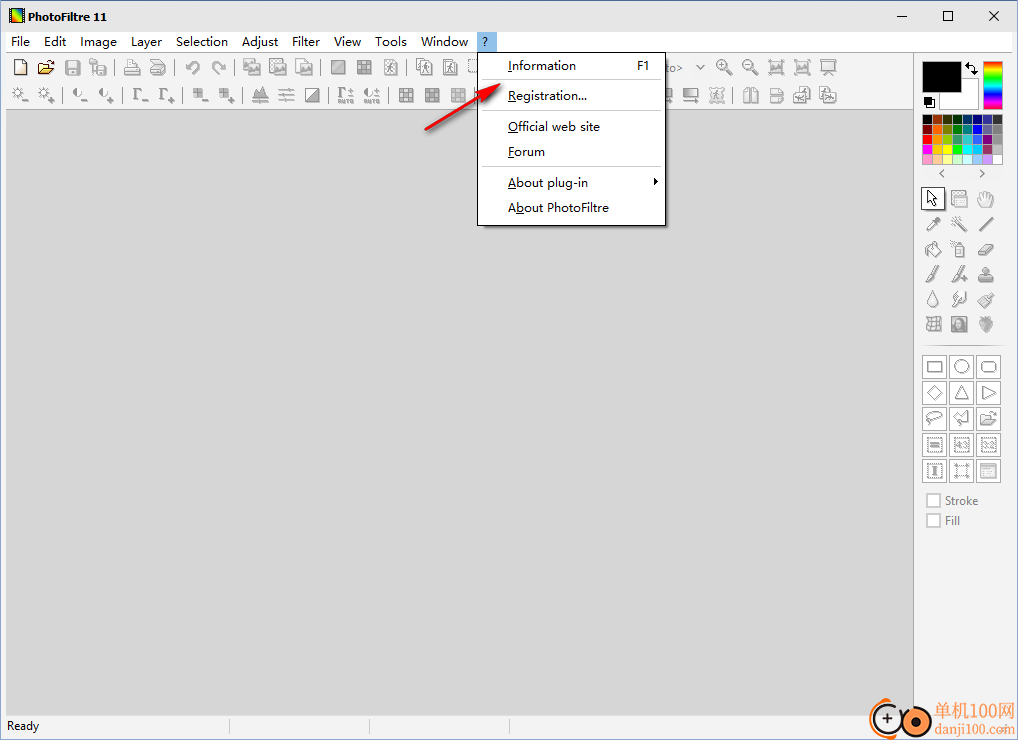Click the Gamma plus icon
1018x740 pixels.
[x=166, y=95]
